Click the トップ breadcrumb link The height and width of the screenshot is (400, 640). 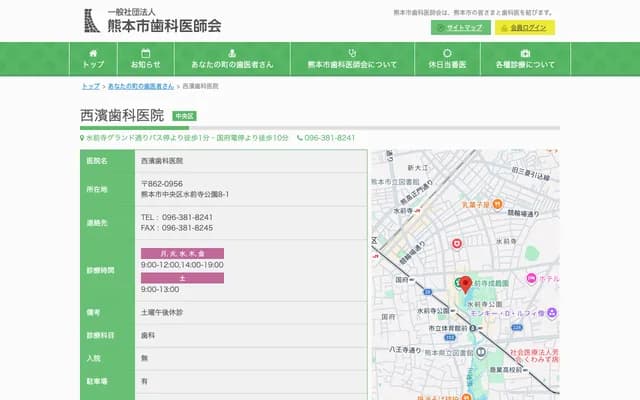(x=90, y=87)
